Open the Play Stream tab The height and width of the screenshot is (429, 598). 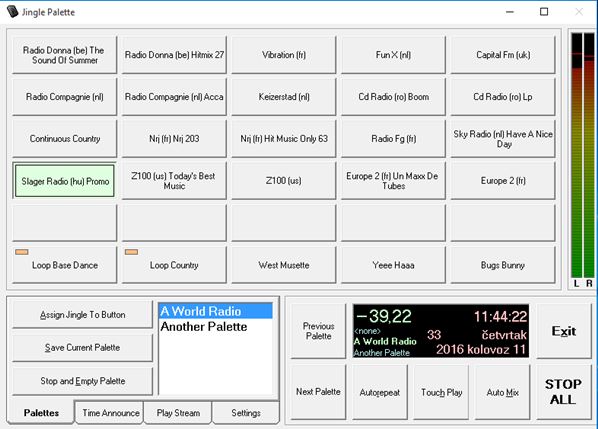[178, 413]
